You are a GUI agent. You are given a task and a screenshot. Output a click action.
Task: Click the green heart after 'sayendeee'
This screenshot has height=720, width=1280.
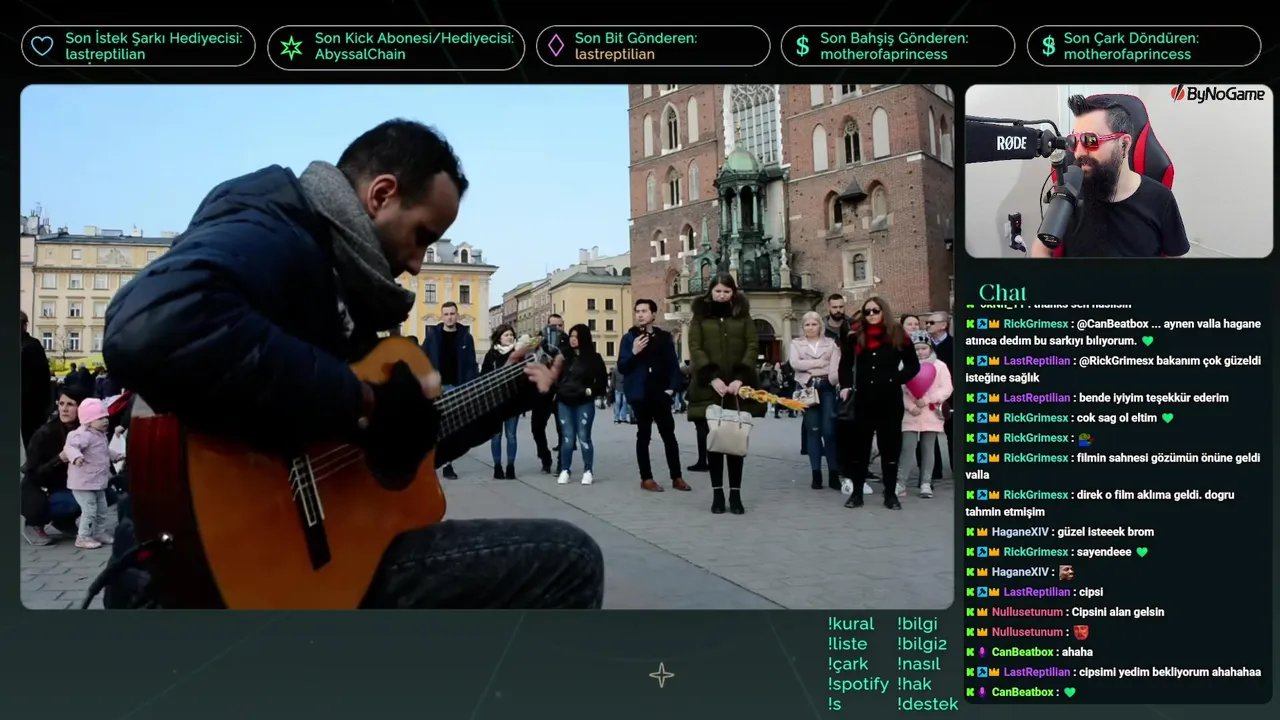(x=1141, y=552)
